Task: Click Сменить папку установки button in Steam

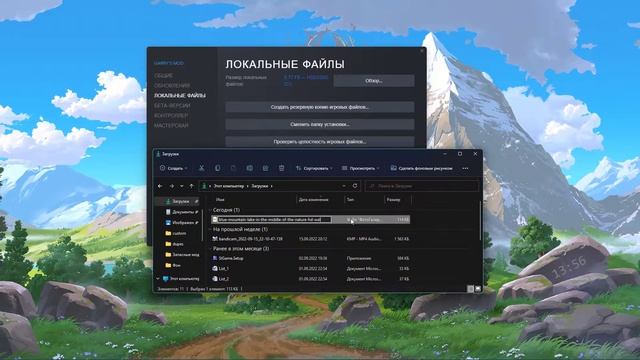Action: click(x=320, y=124)
